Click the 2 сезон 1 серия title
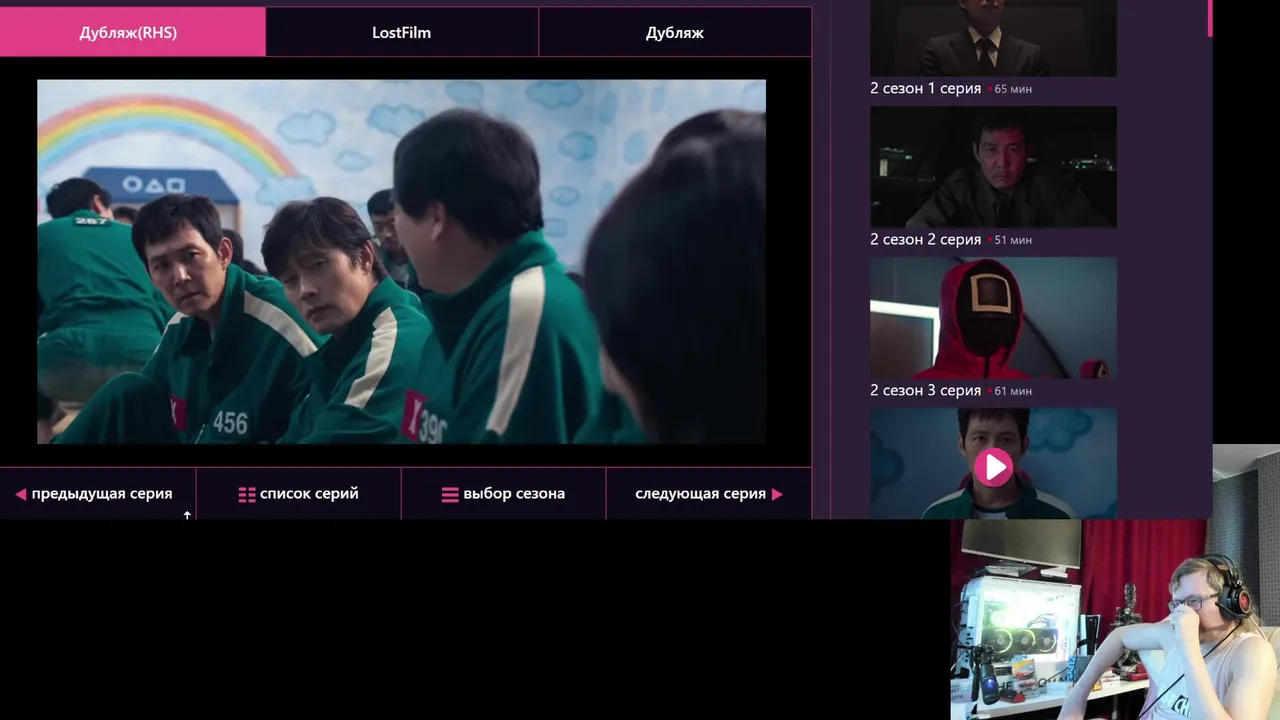This screenshot has width=1280, height=720. (x=925, y=88)
